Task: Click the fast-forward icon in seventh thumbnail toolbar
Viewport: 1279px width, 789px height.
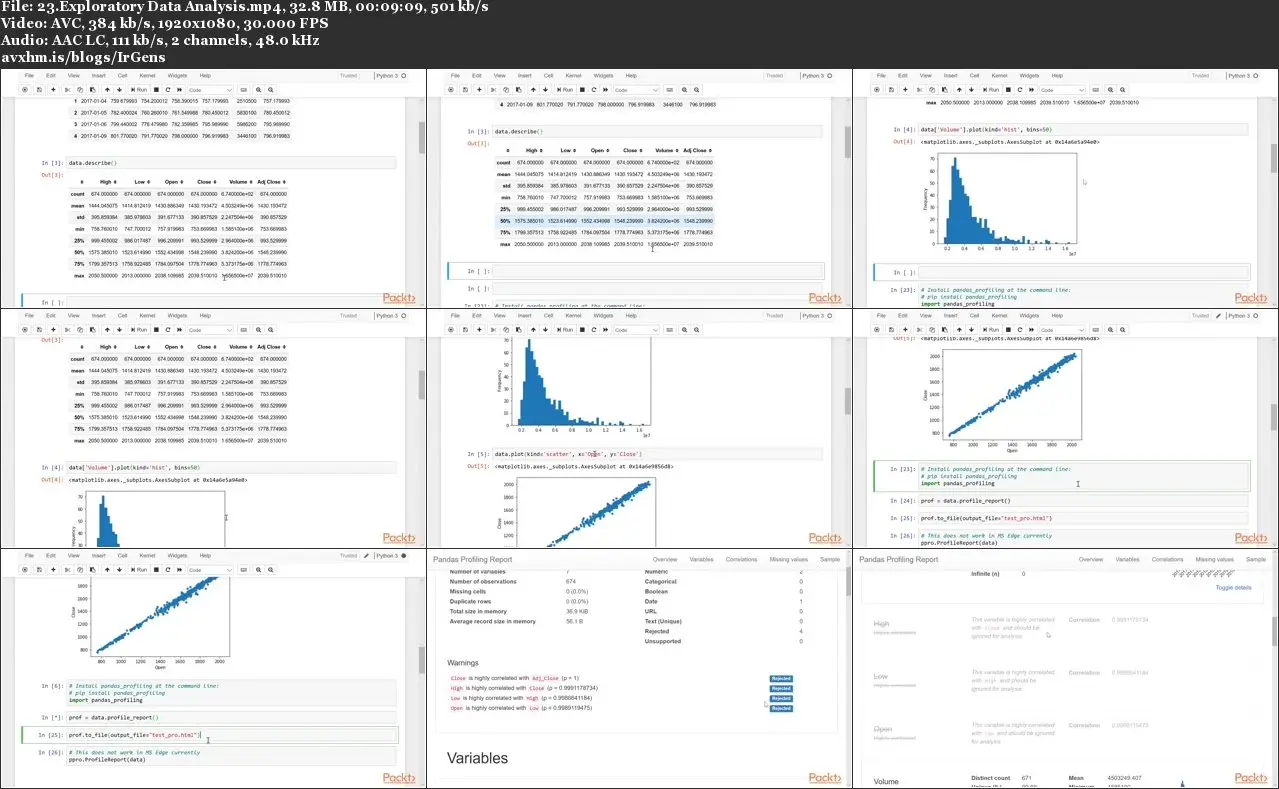Action: tap(179, 569)
